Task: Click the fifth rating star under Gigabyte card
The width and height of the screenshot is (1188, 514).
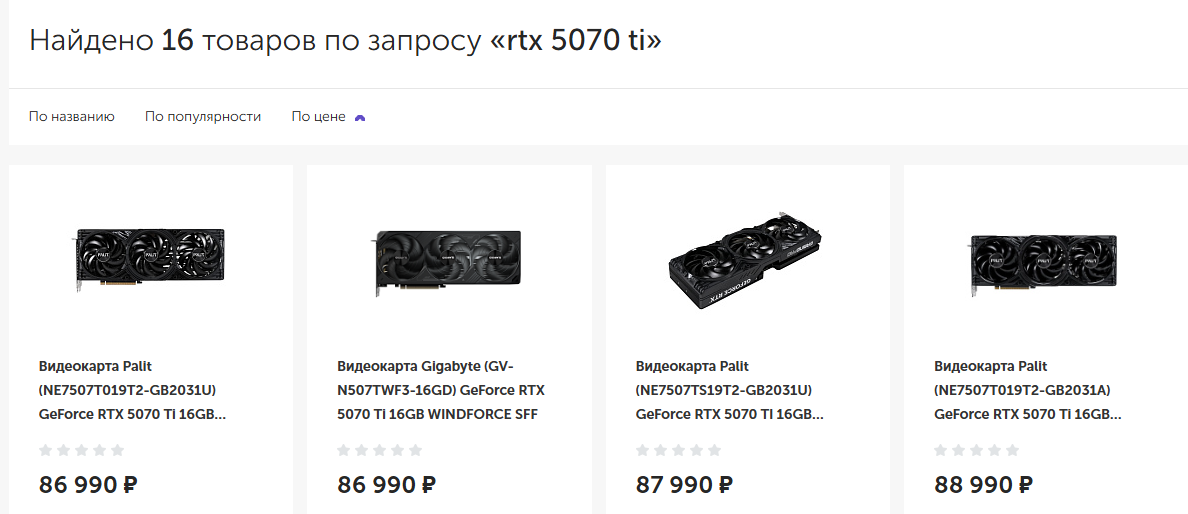Action: click(x=416, y=451)
